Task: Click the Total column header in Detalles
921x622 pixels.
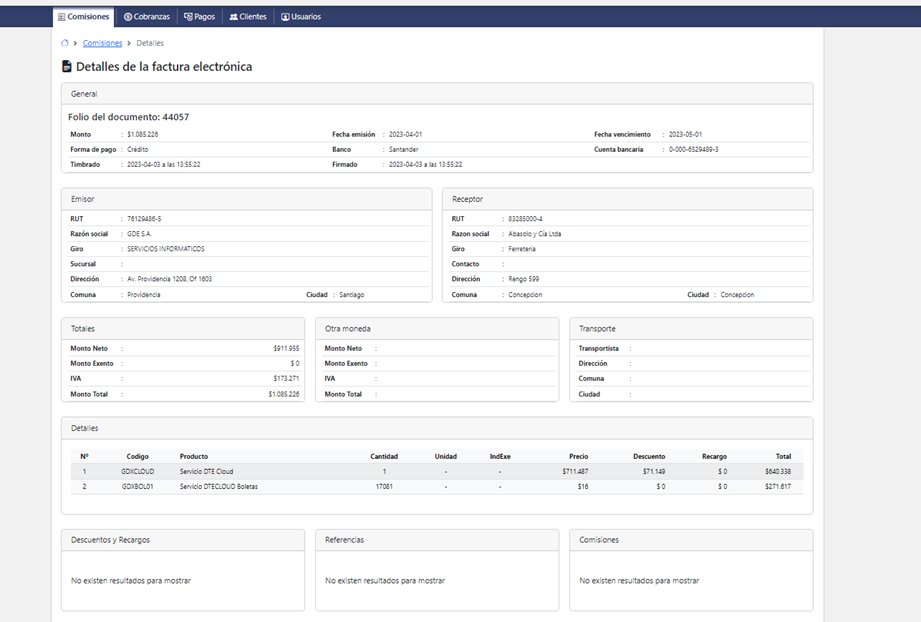Action: (782, 456)
